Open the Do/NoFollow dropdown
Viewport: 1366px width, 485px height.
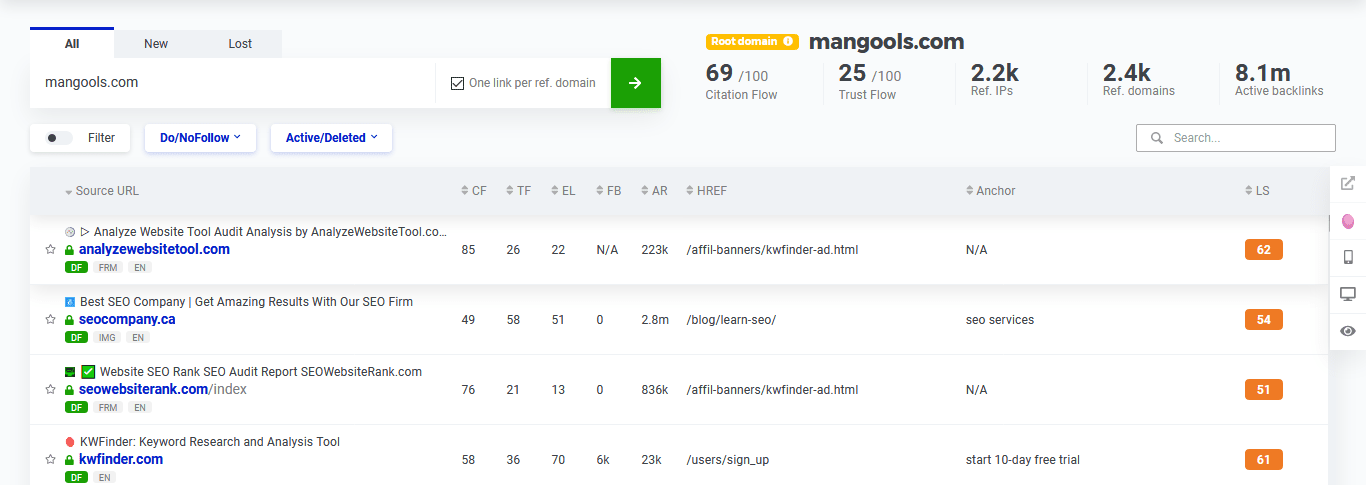(x=200, y=138)
